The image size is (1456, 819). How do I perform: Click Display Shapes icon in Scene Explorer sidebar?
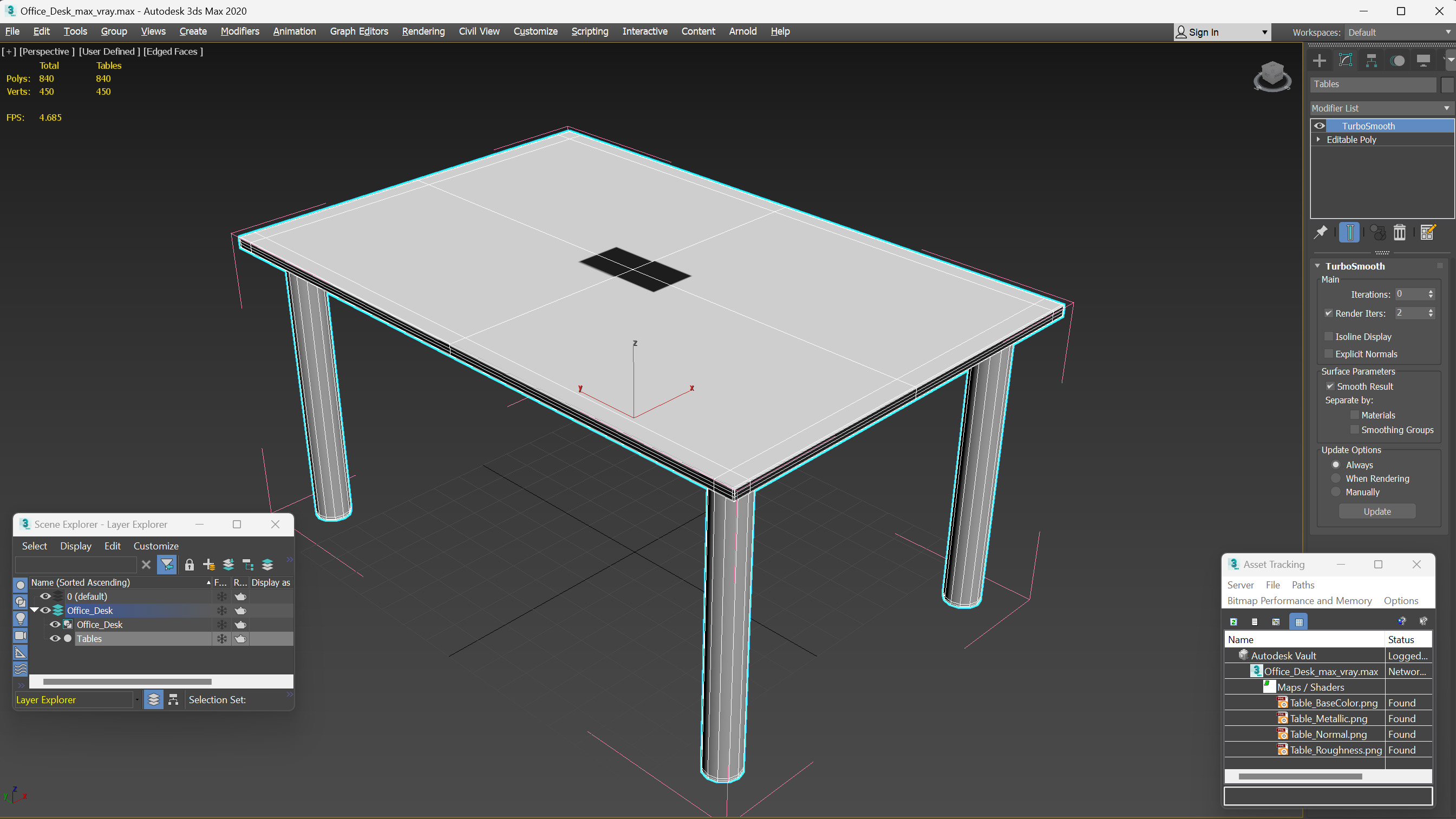(x=21, y=602)
